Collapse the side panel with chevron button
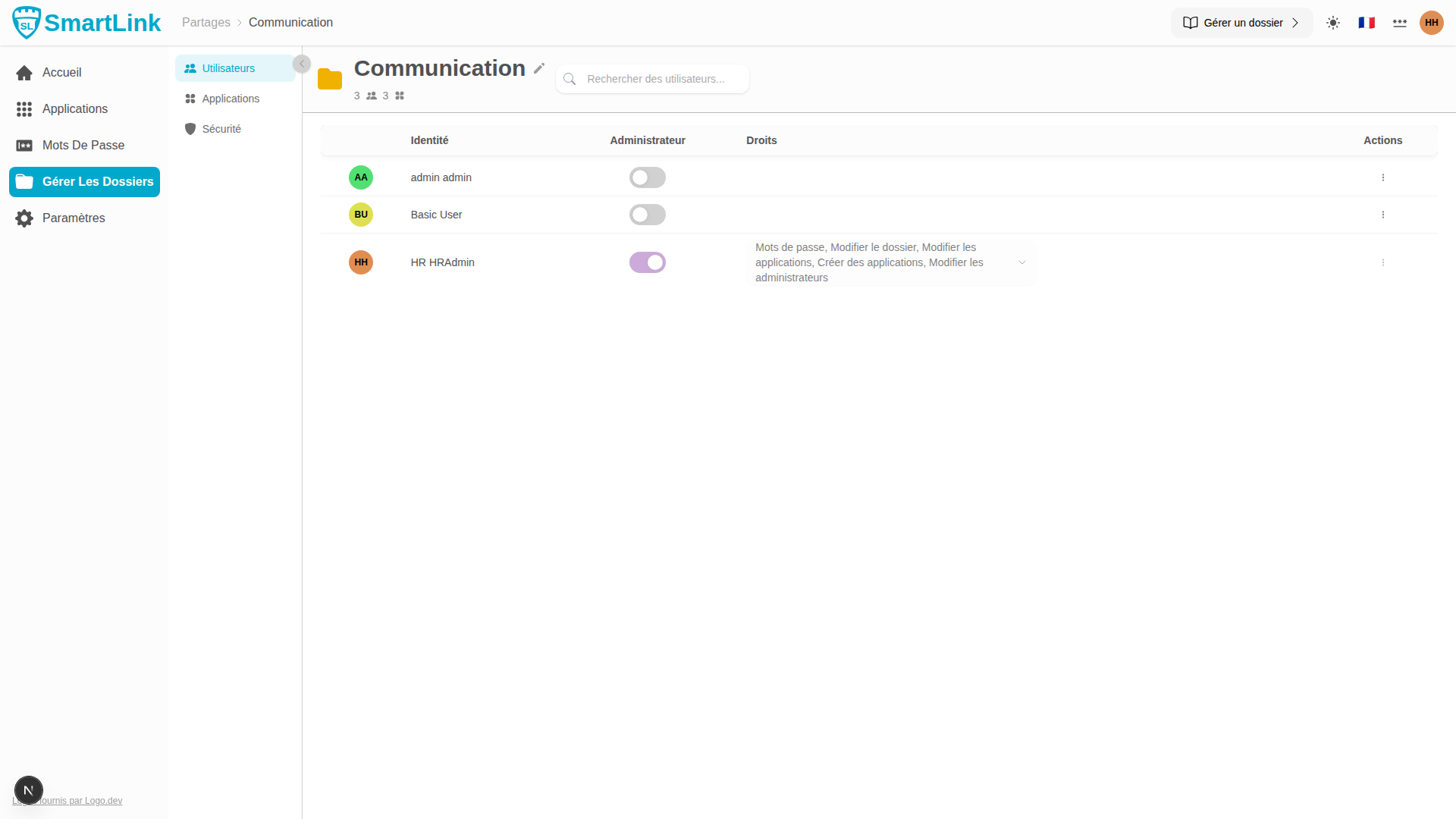 point(302,64)
